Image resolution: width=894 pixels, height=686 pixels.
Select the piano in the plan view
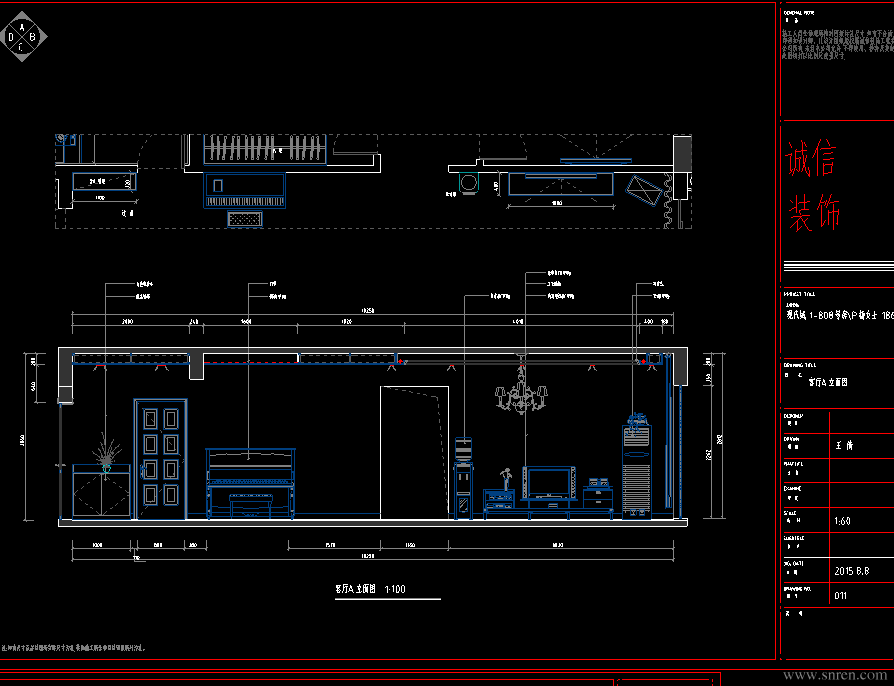(245, 190)
